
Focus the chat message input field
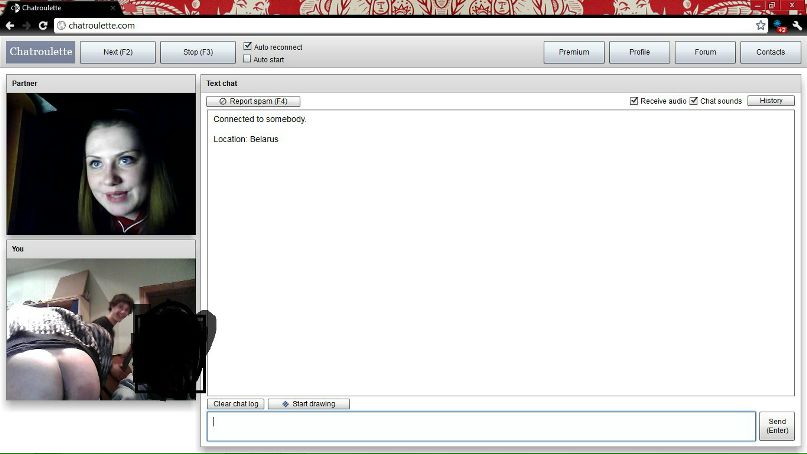tap(481, 426)
